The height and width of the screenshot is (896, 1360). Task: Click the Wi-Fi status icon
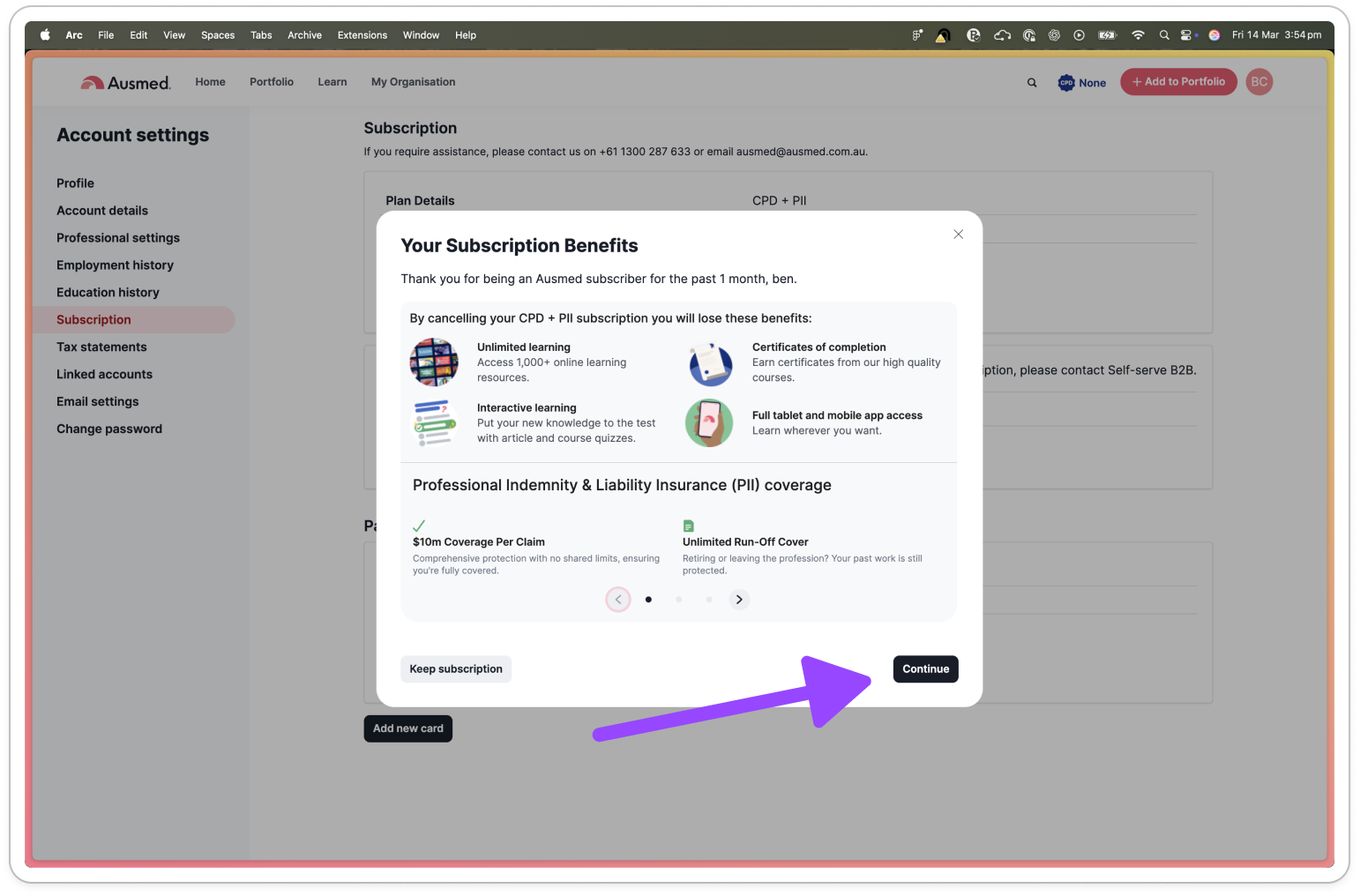[1138, 35]
